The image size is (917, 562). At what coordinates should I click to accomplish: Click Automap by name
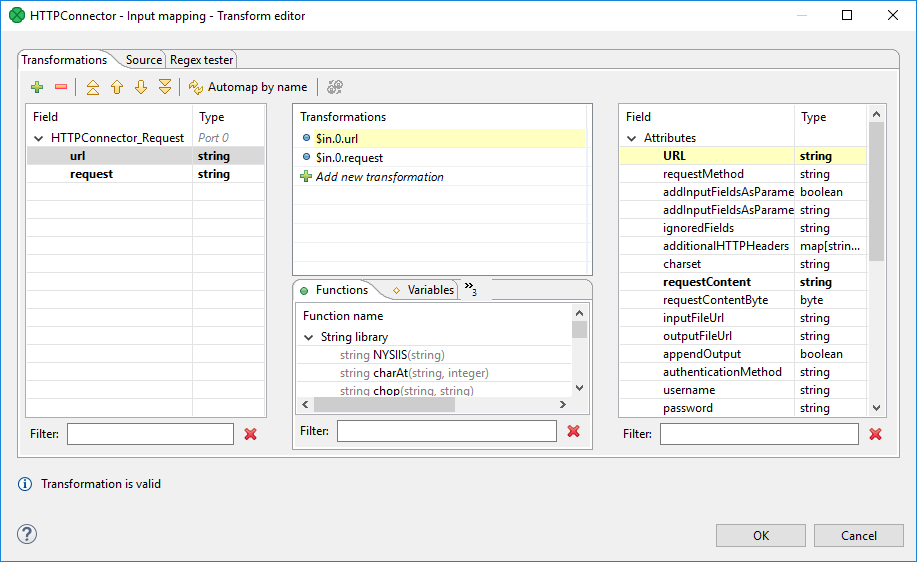point(248,87)
